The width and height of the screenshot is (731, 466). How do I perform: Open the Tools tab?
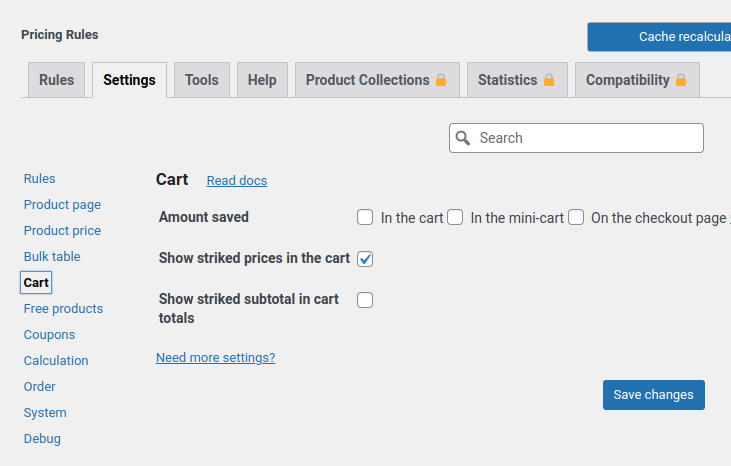pos(202,80)
